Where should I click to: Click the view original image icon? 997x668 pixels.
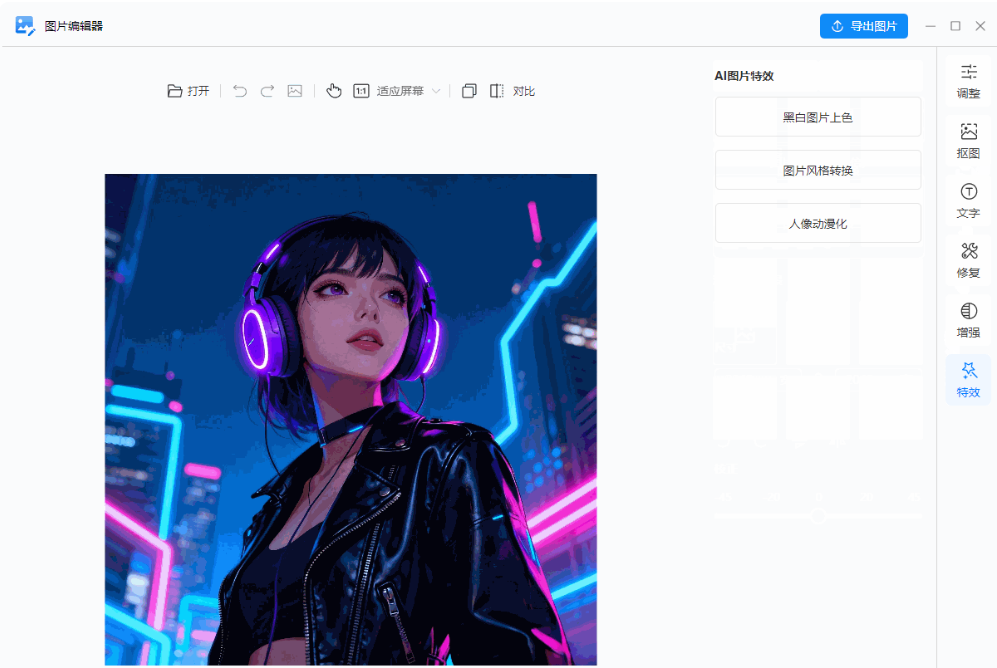pos(295,90)
